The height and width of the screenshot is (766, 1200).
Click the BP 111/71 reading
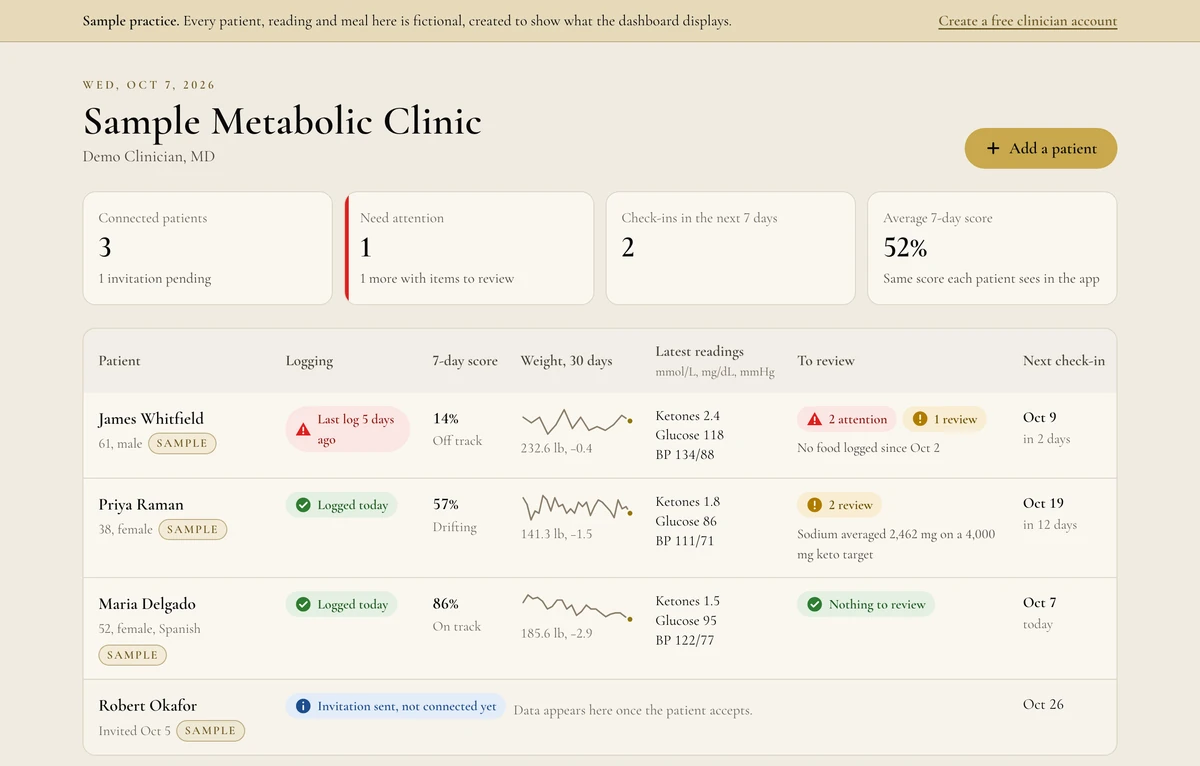pos(685,541)
